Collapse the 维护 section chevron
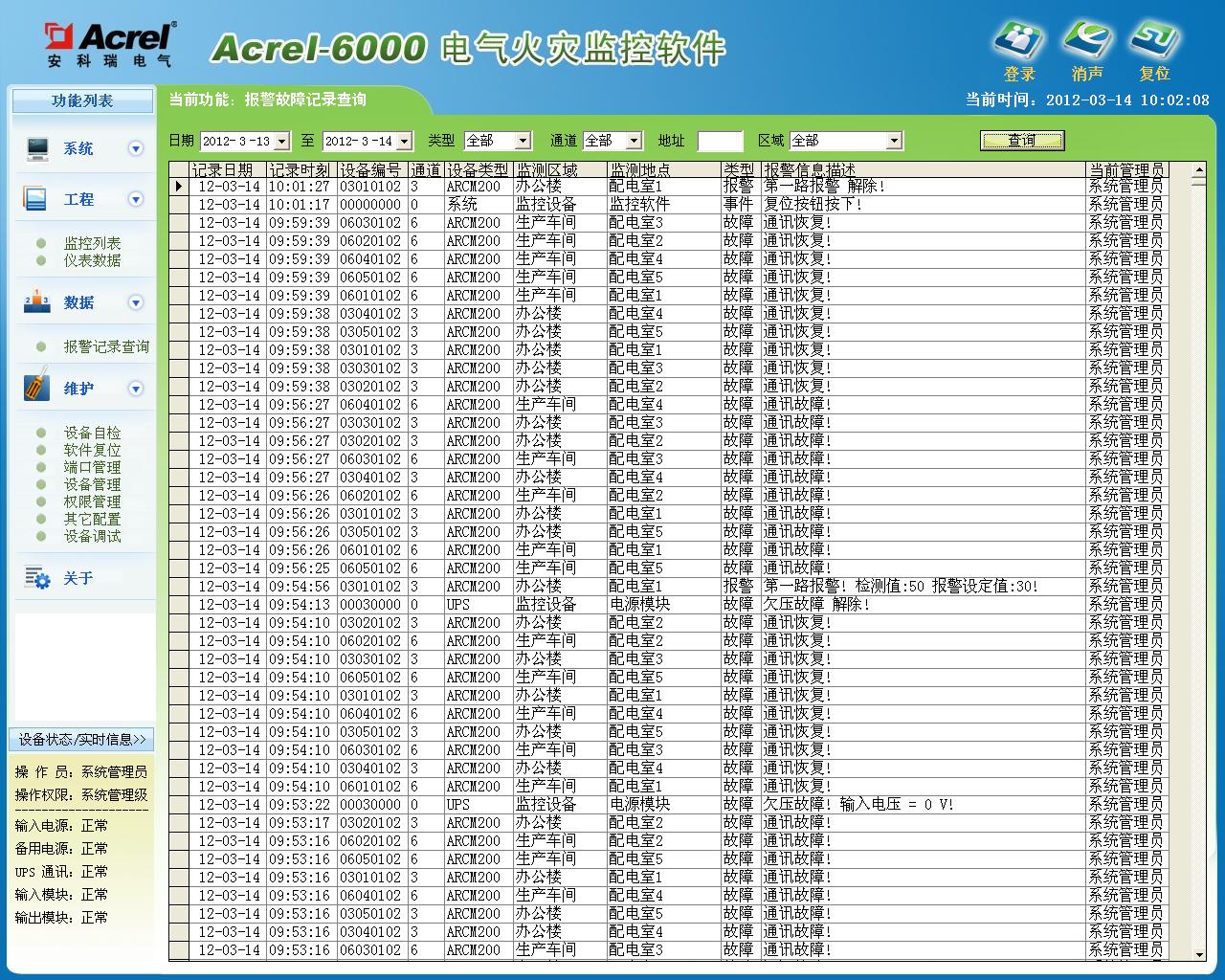The image size is (1225, 980). 136,389
